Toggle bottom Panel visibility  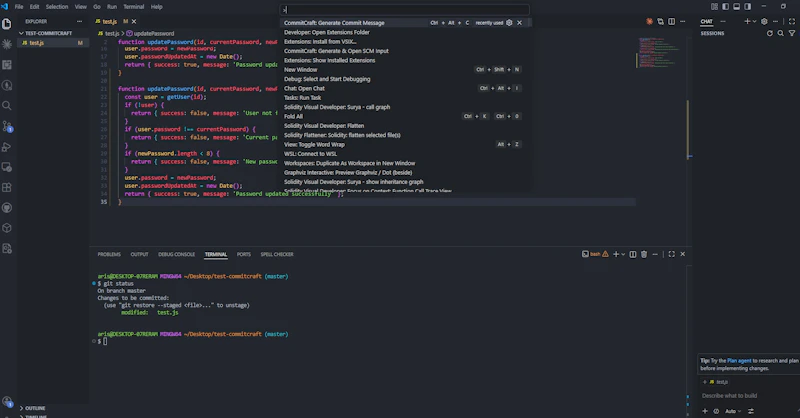(x=737, y=7)
